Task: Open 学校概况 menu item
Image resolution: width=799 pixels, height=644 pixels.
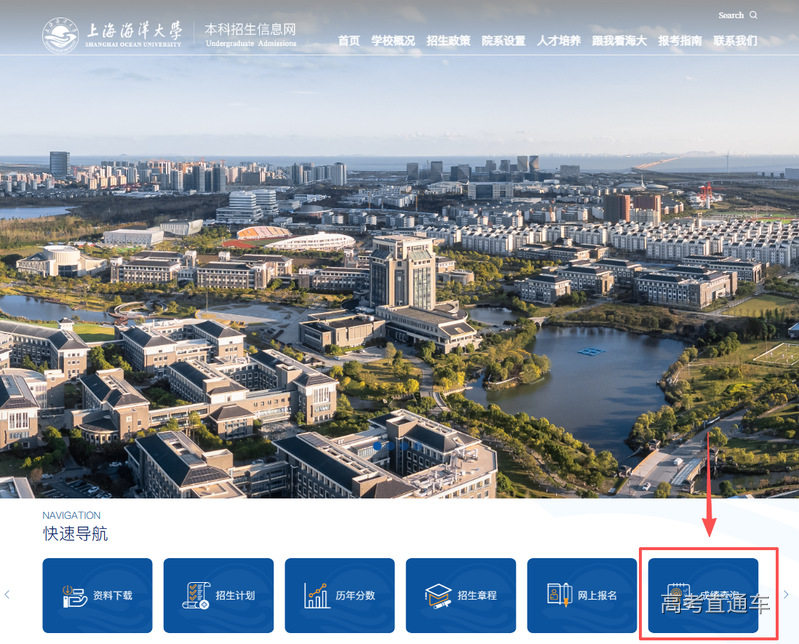Action: [x=392, y=41]
